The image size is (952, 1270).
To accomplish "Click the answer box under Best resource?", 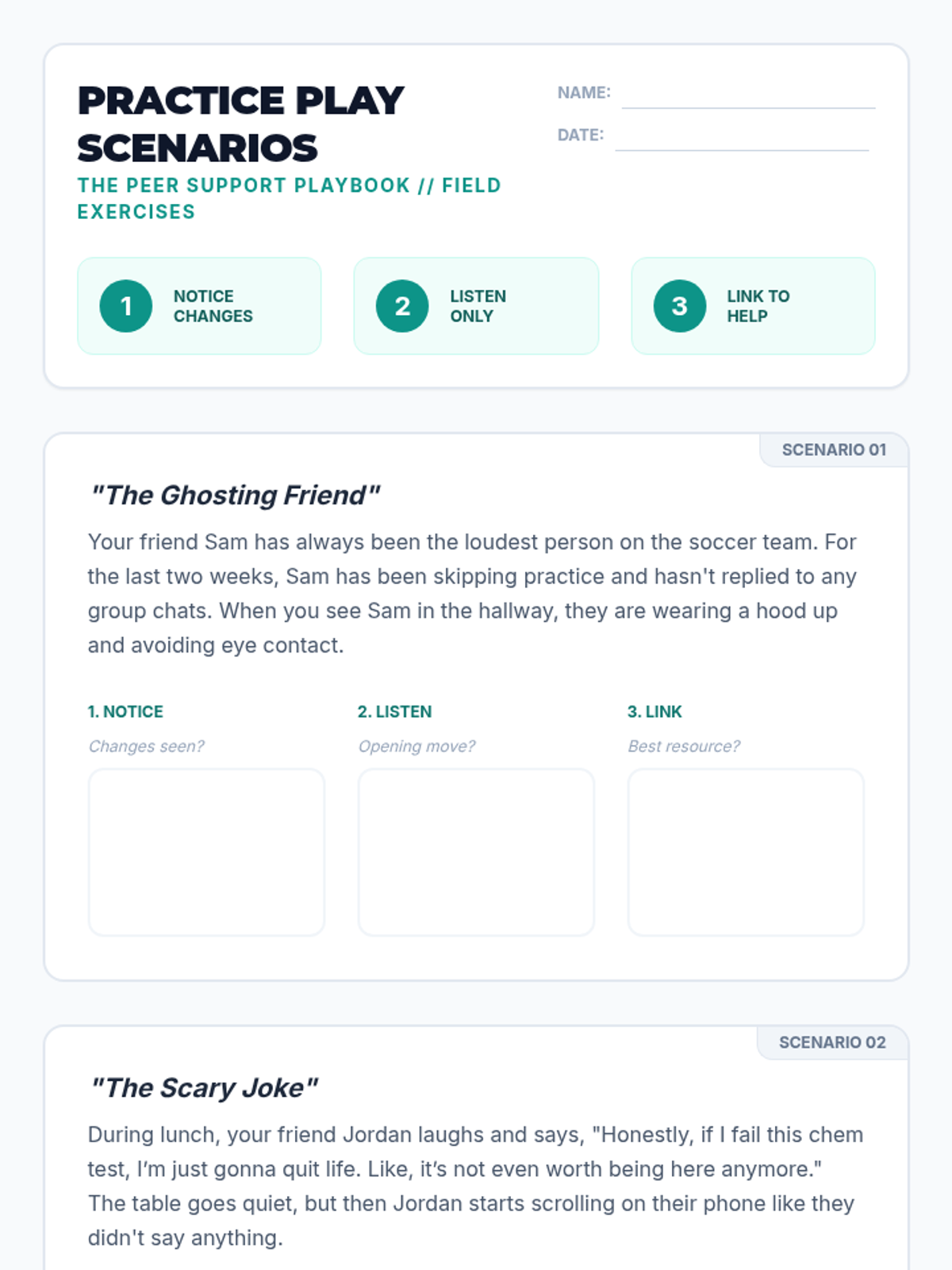I will (746, 852).
